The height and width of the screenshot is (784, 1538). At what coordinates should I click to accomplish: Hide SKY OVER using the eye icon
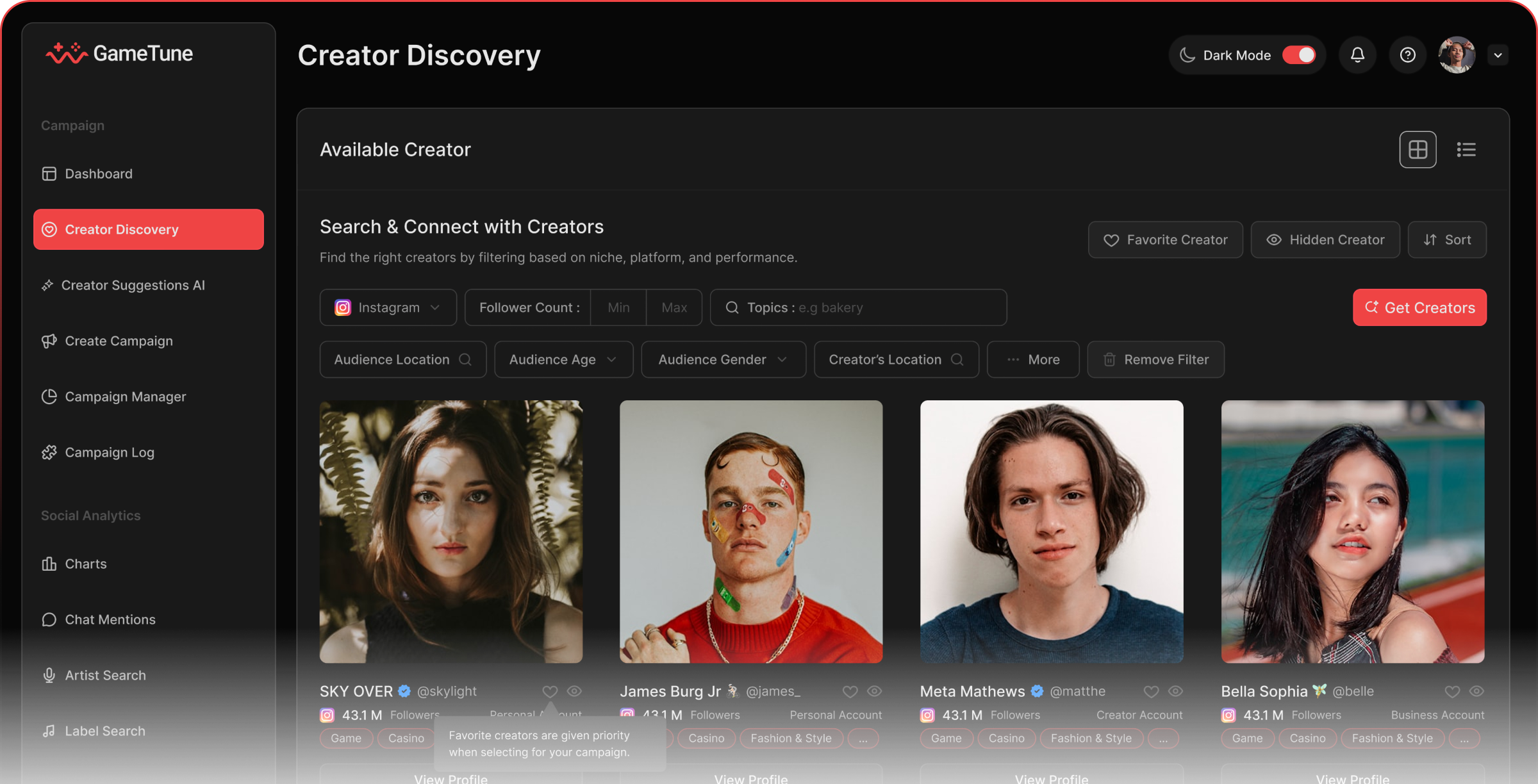click(x=574, y=691)
